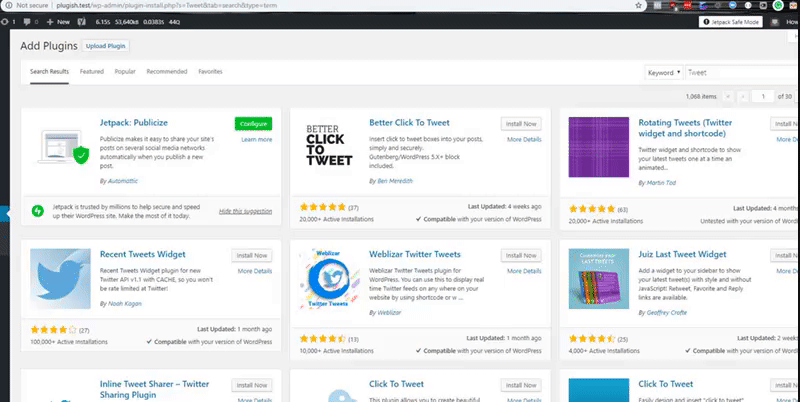Click the Yoast SEO icon in admin bar

(x=81, y=22)
